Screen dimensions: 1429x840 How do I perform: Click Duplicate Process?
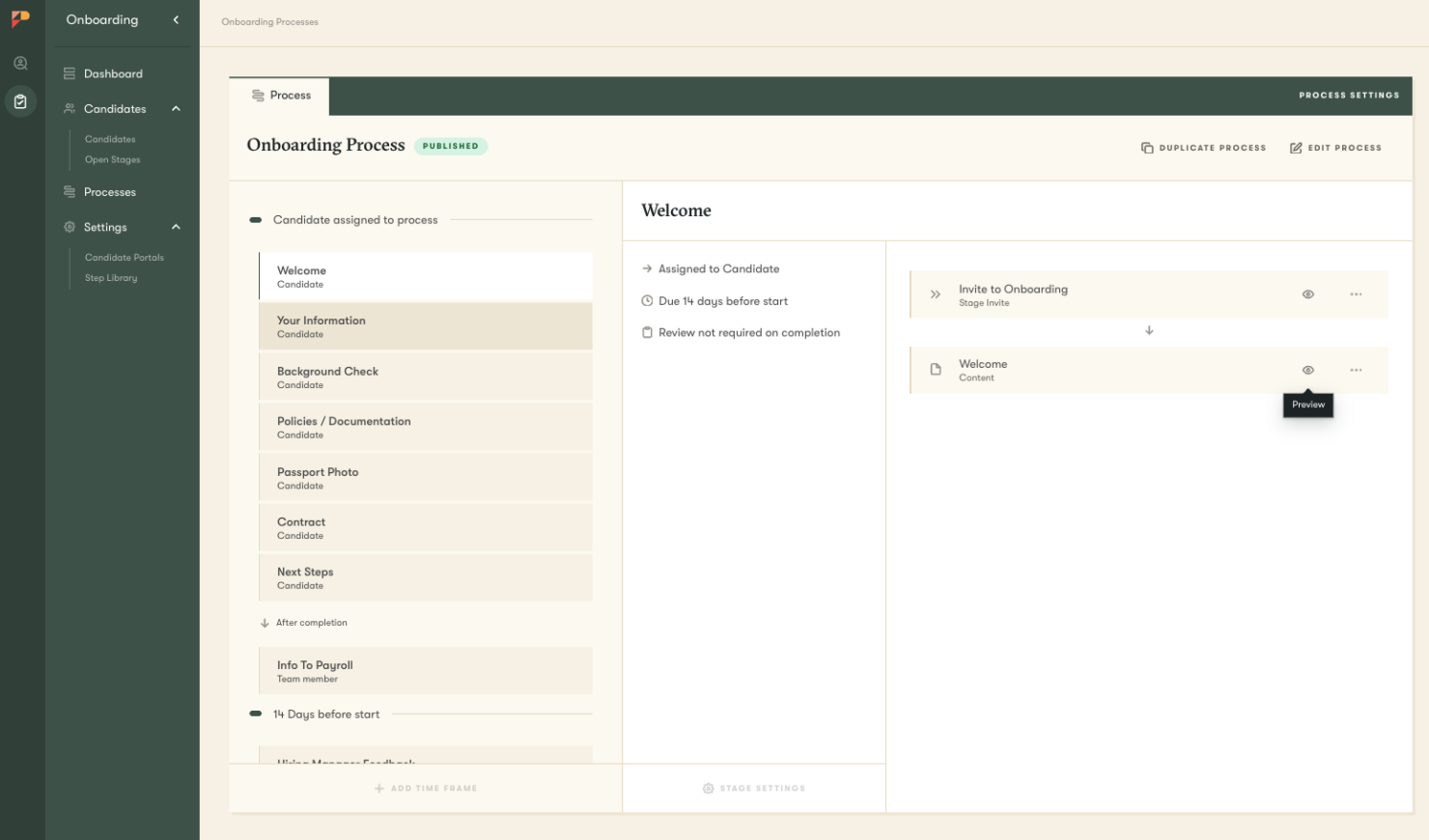[1204, 147]
